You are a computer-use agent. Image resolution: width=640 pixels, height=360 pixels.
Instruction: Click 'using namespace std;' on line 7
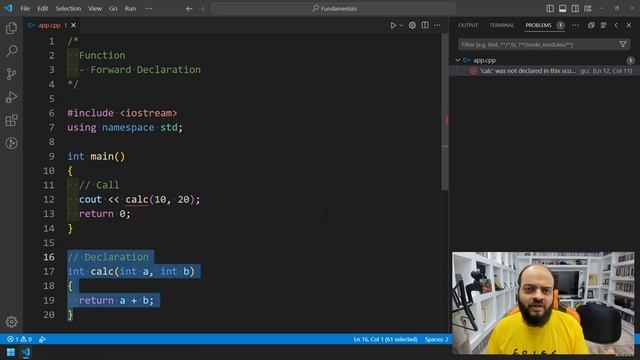[125, 127]
